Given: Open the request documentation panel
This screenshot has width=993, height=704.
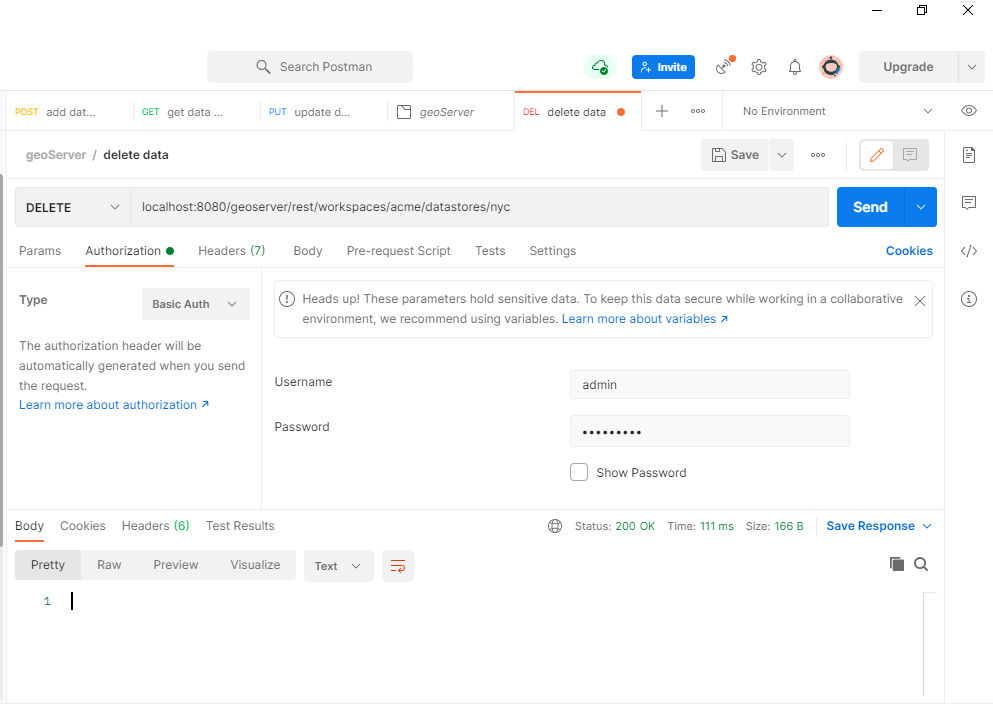Looking at the screenshot, I should click(968, 155).
